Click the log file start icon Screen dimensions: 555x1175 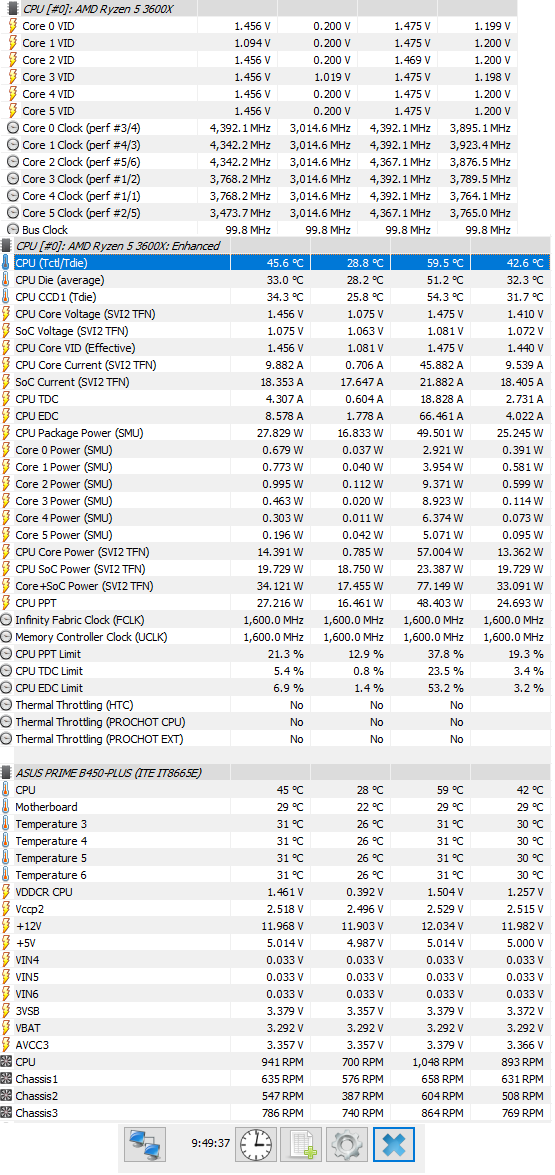click(x=302, y=1145)
